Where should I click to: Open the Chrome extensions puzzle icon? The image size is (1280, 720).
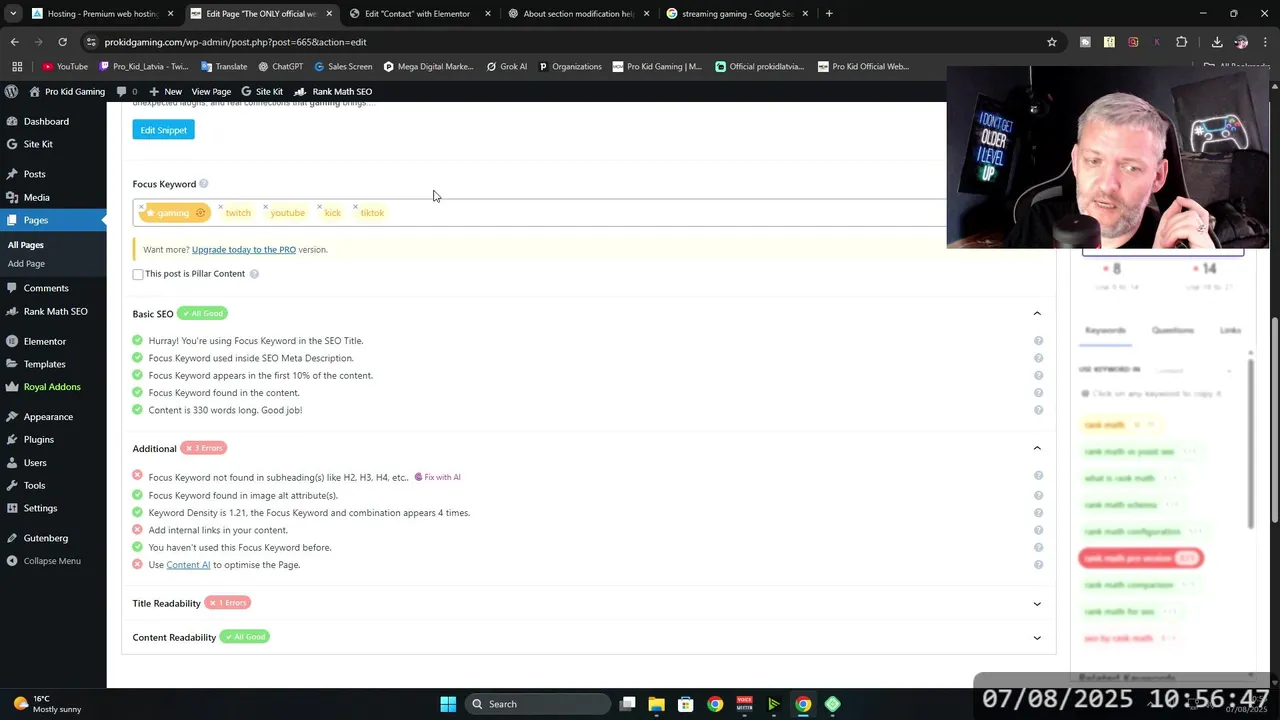1181,42
